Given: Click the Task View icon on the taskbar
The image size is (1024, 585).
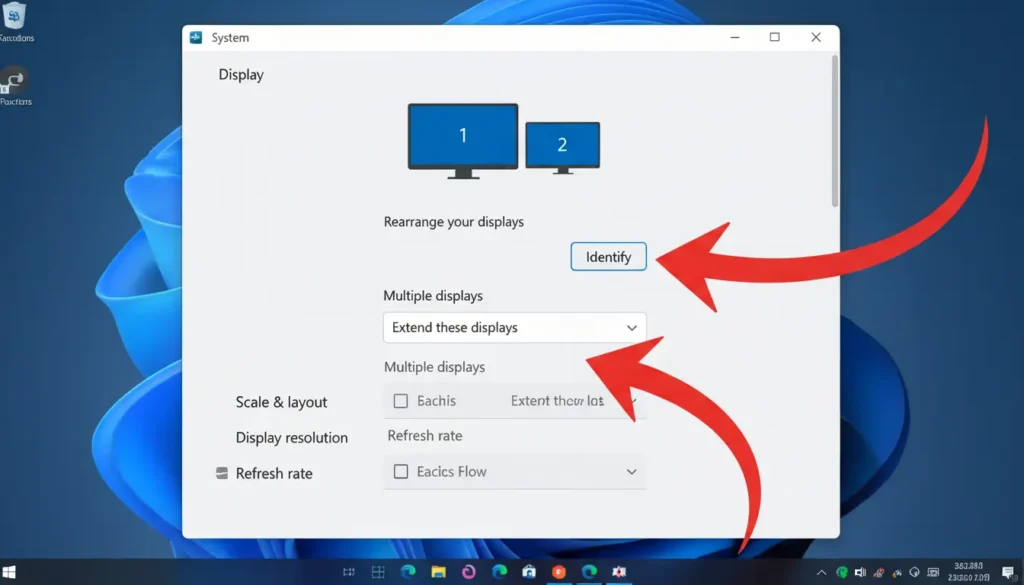Looking at the screenshot, I should pyautogui.click(x=349, y=573).
